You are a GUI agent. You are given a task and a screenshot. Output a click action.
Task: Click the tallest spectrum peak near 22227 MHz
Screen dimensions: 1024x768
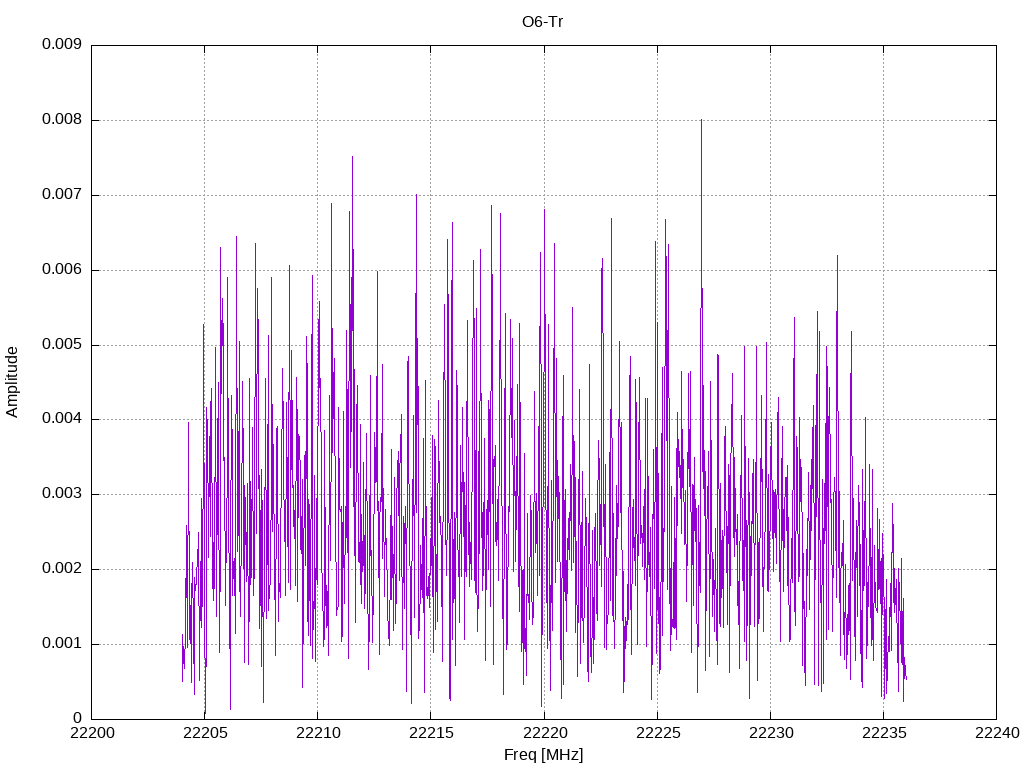pyautogui.click(x=701, y=121)
